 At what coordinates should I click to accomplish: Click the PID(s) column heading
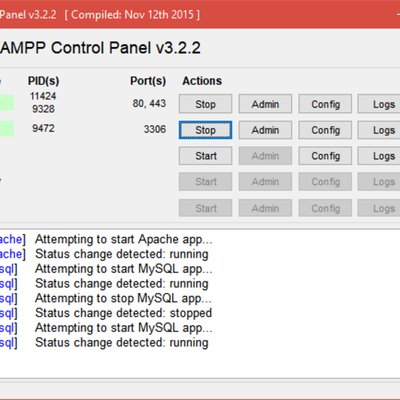43,81
